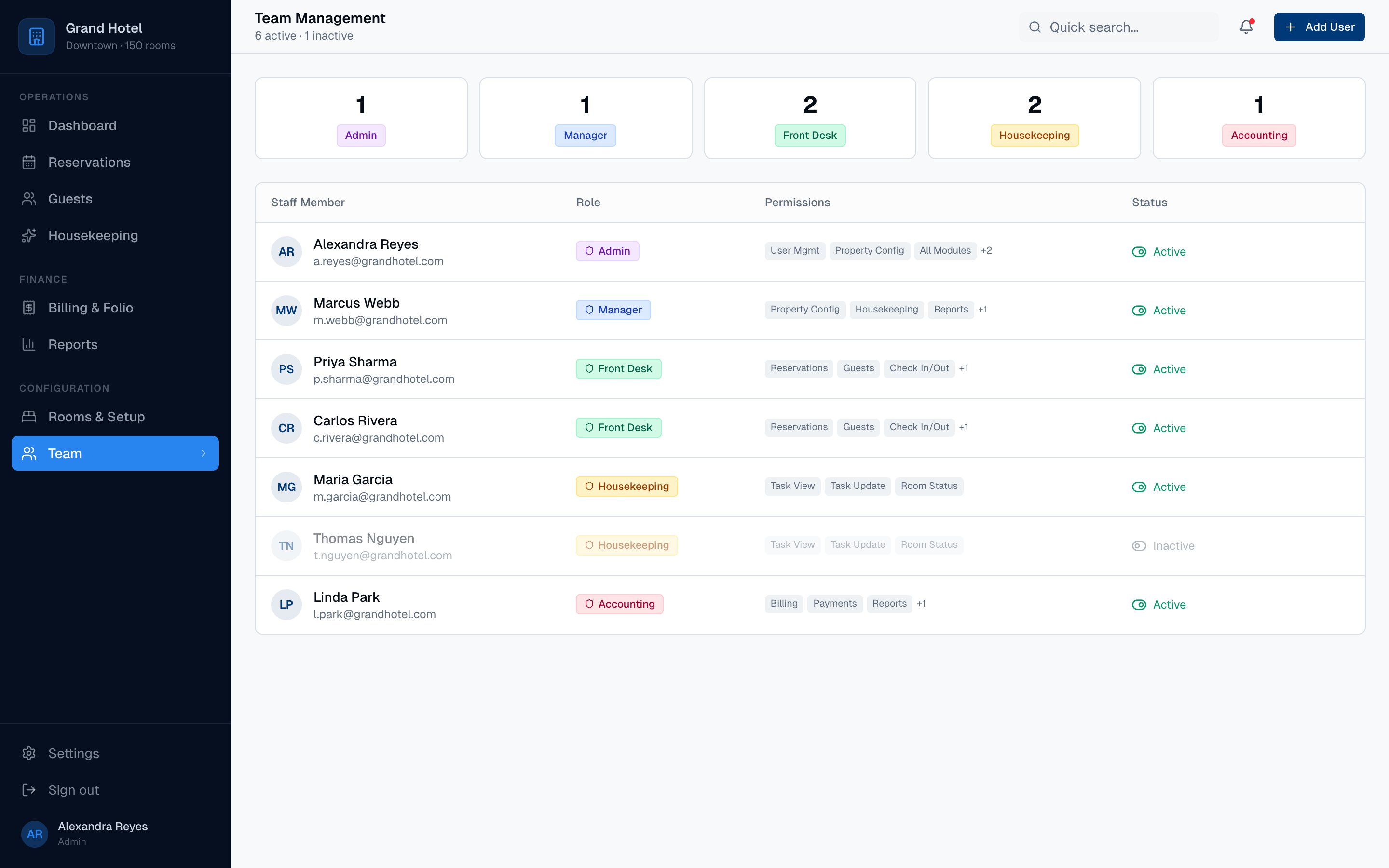Click Carlos Rivera's CR avatar
Image resolution: width=1389 pixels, height=868 pixels.
point(286,428)
